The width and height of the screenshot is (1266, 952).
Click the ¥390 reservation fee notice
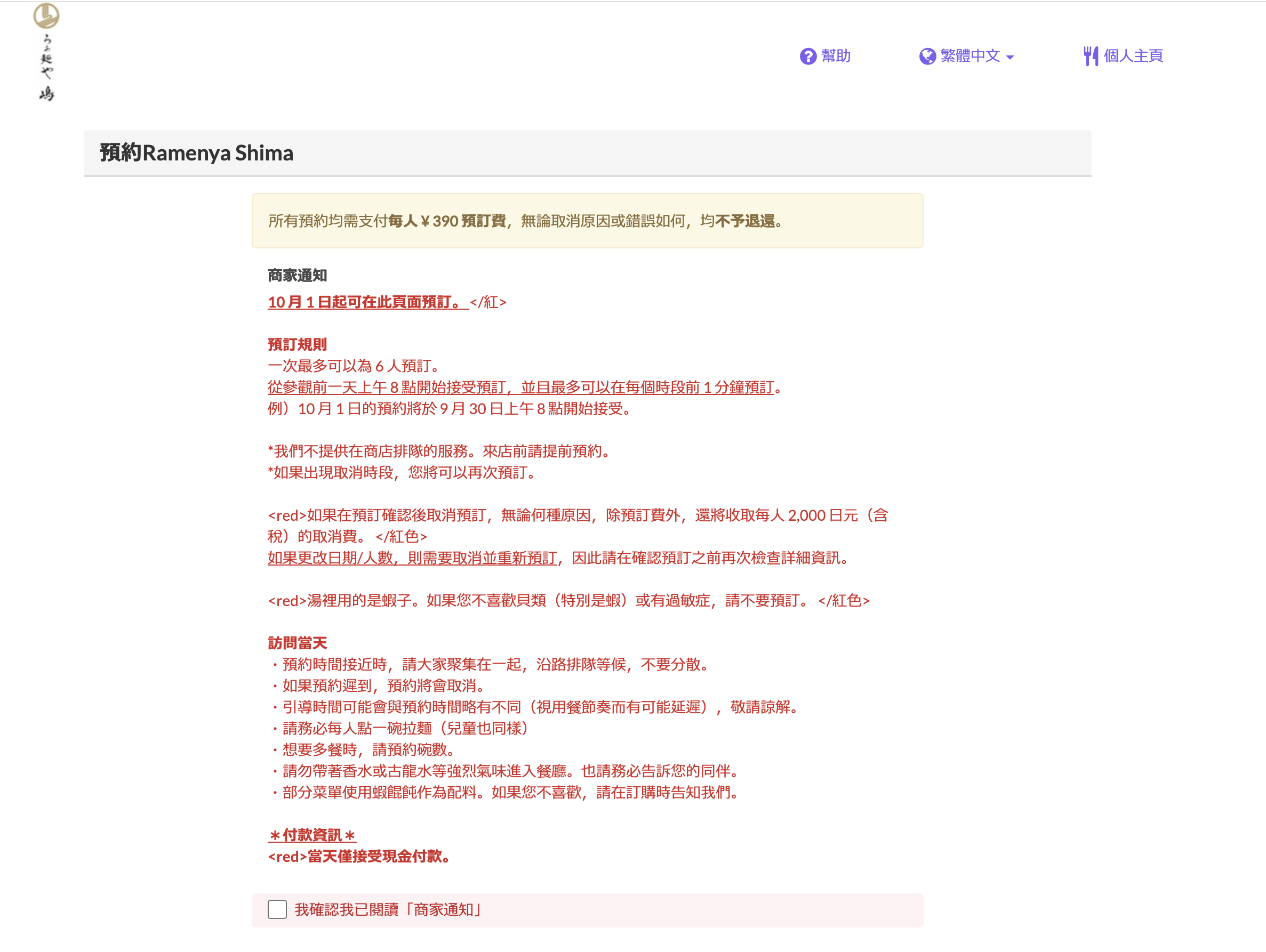coord(587,221)
